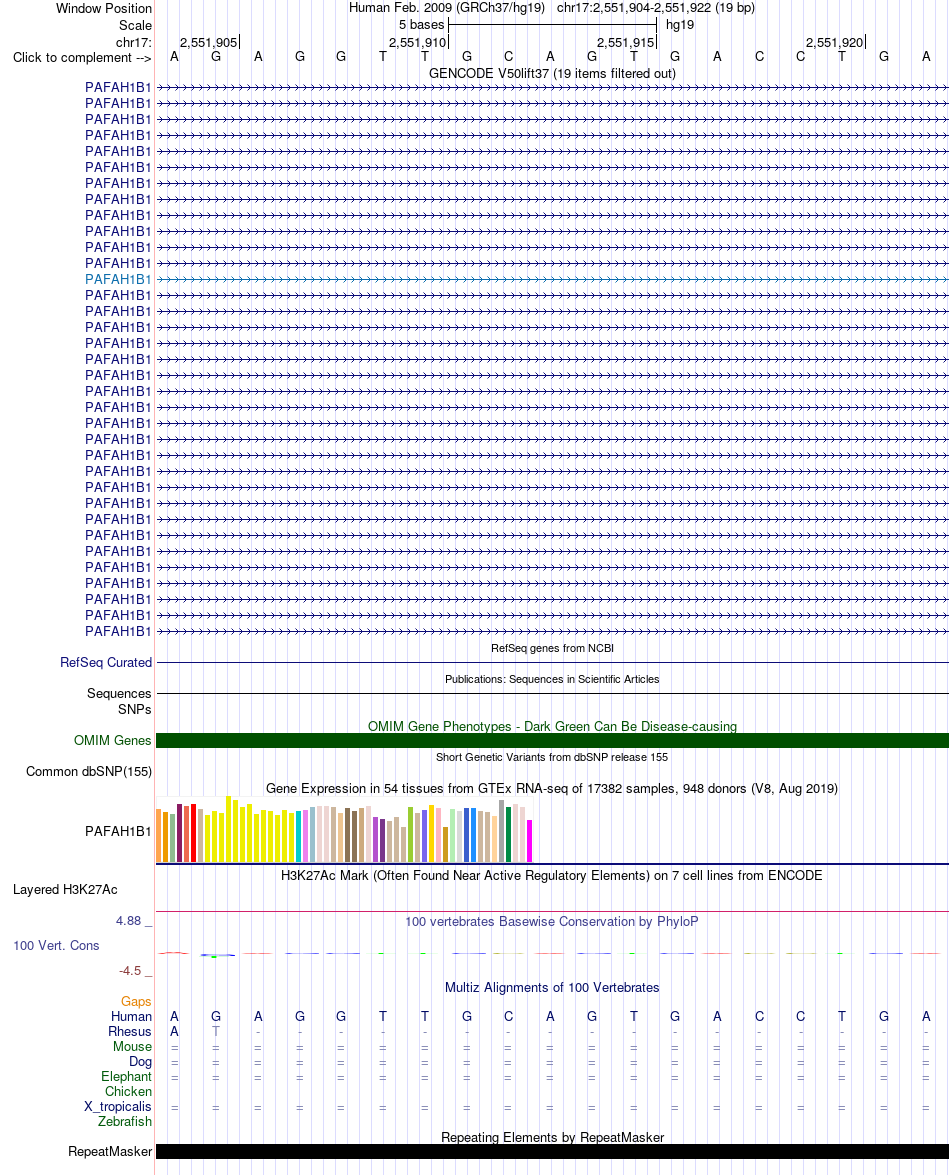
Task: Select the highlighted light-blue PAFAH1B1 transcript label
Action: [x=118, y=280]
